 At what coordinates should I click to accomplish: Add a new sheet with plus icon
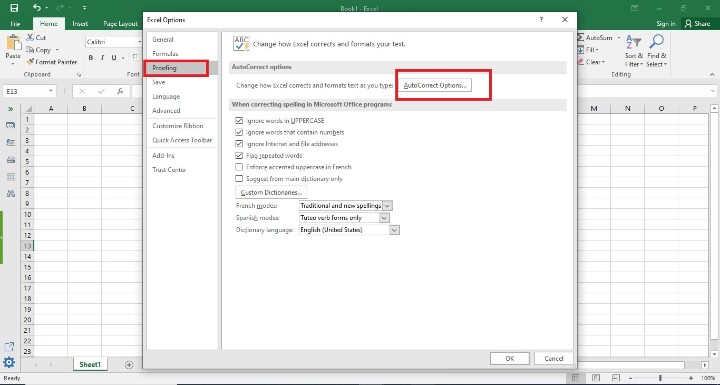click(129, 364)
